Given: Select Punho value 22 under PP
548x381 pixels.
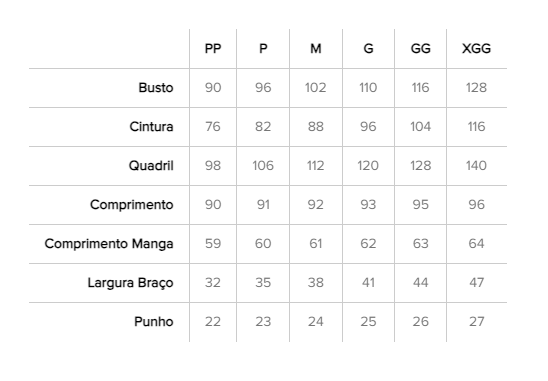Looking at the screenshot, I should click(213, 322).
